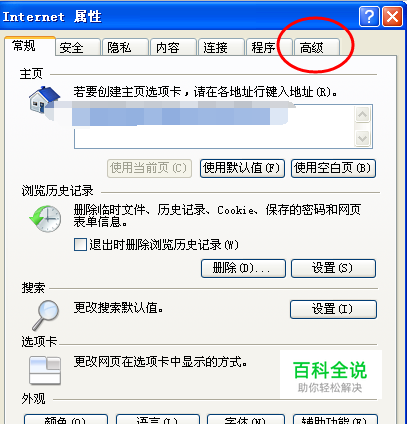This screenshot has width=407, height=424.
Task: Open the 删除(D)... browsing history dialog
Action: click(243, 268)
